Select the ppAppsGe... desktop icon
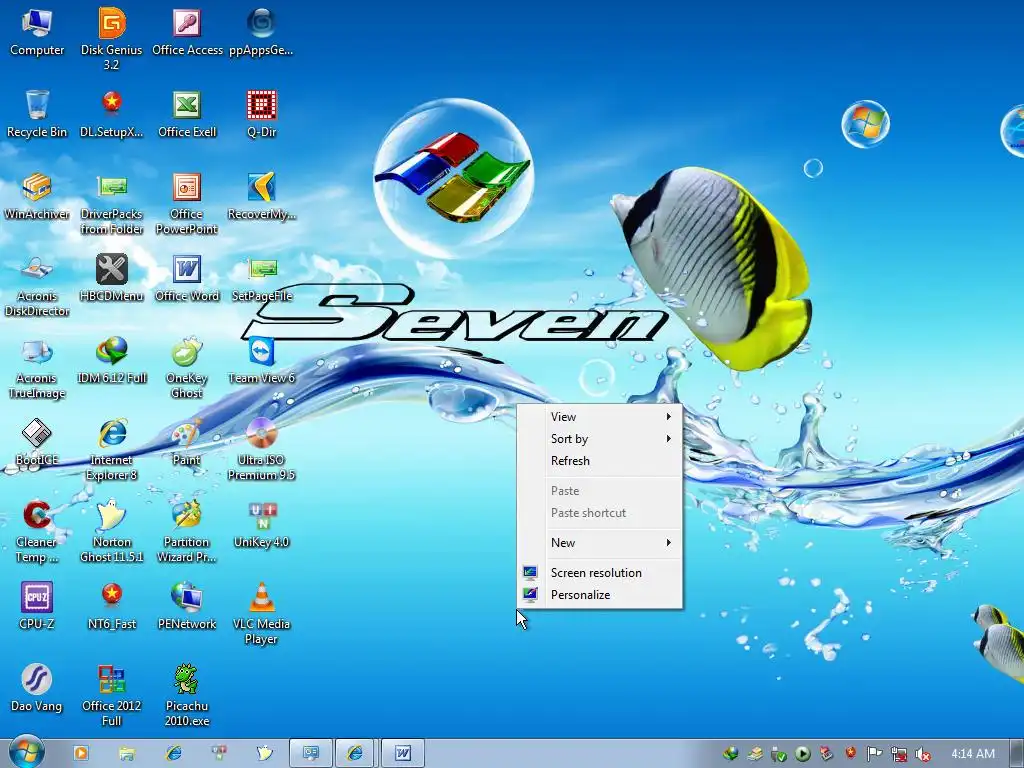This screenshot has width=1024, height=768. pos(261,33)
